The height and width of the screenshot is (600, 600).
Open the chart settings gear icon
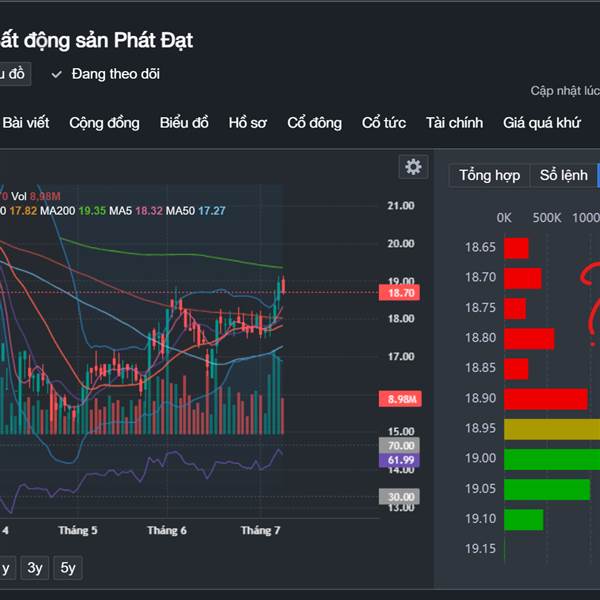(413, 167)
